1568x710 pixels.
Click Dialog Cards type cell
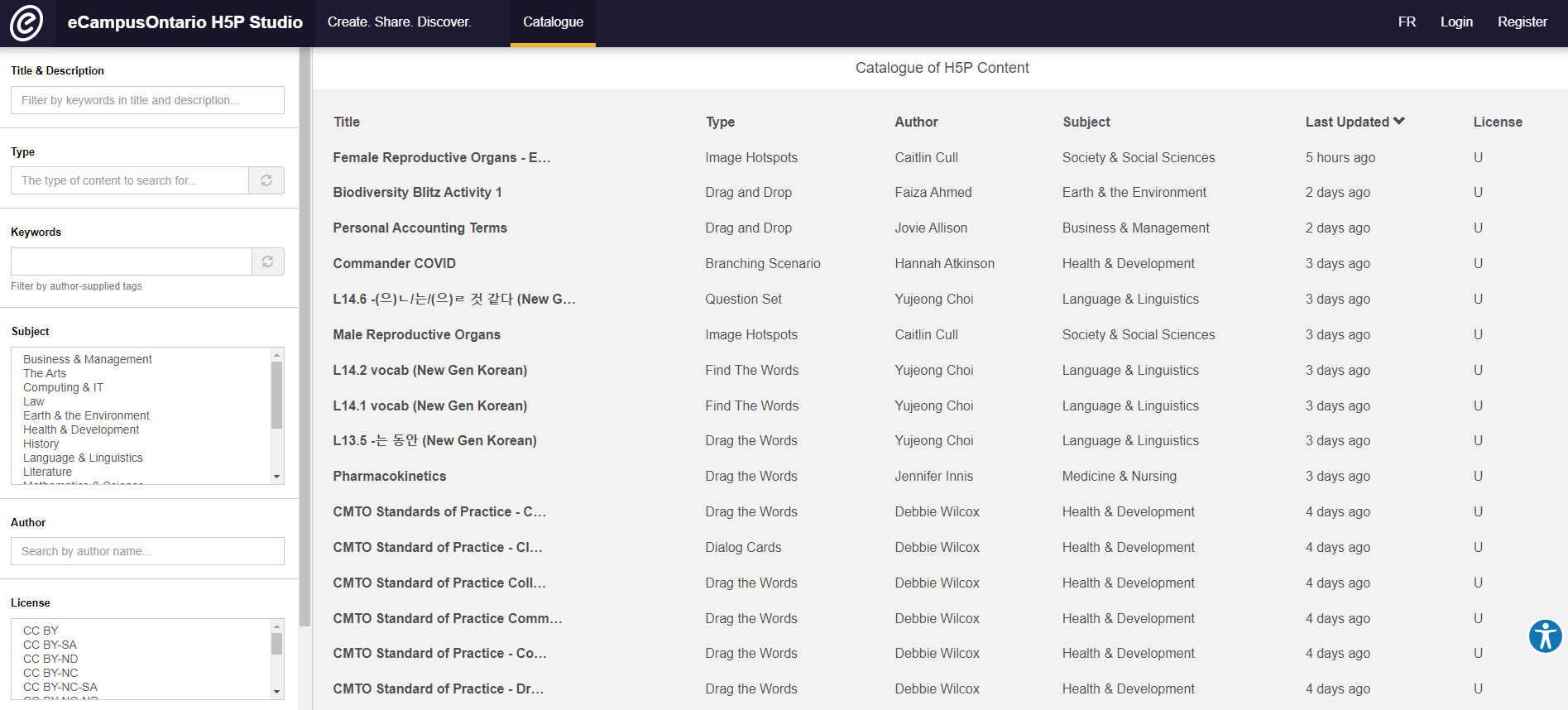(x=743, y=547)
